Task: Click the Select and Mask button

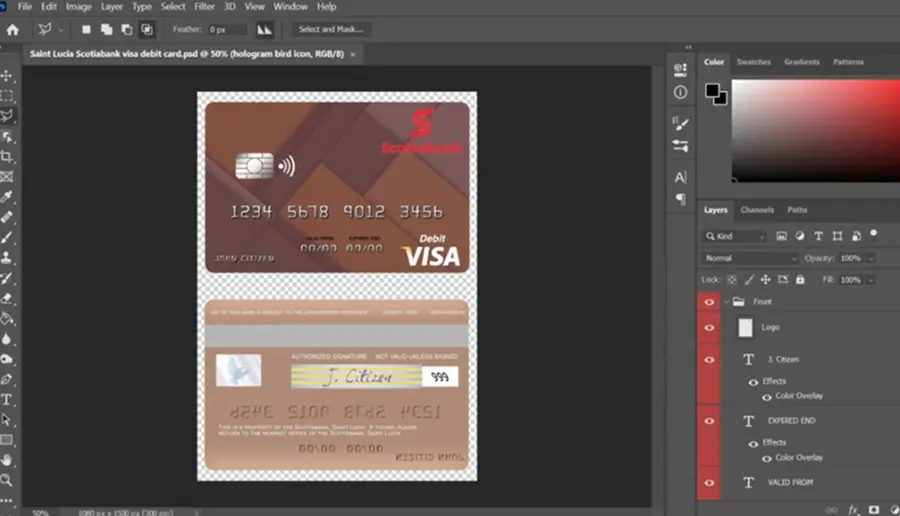Action: [x=331, y=29]
